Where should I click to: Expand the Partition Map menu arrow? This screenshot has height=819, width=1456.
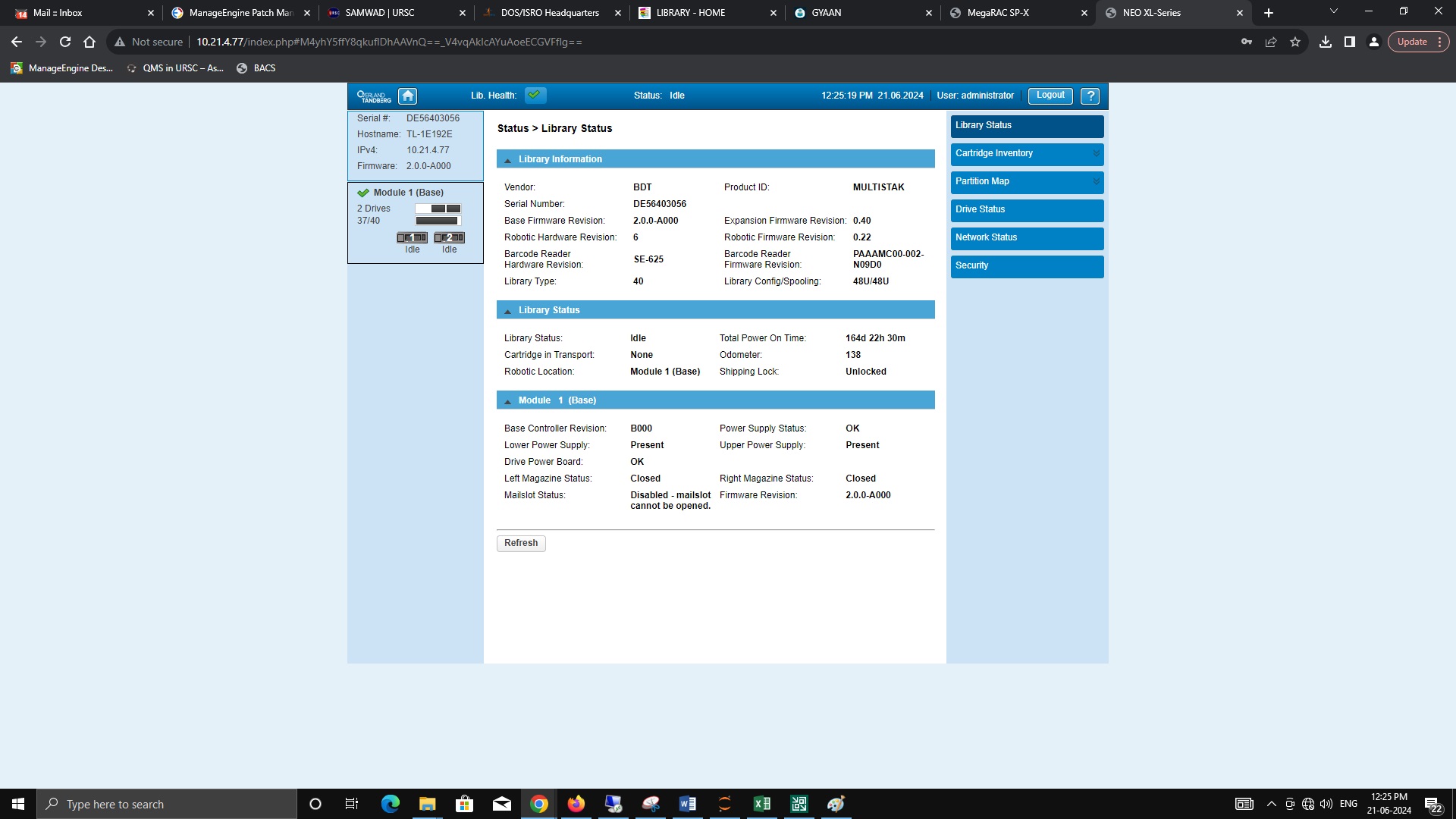coord(1096,182)
